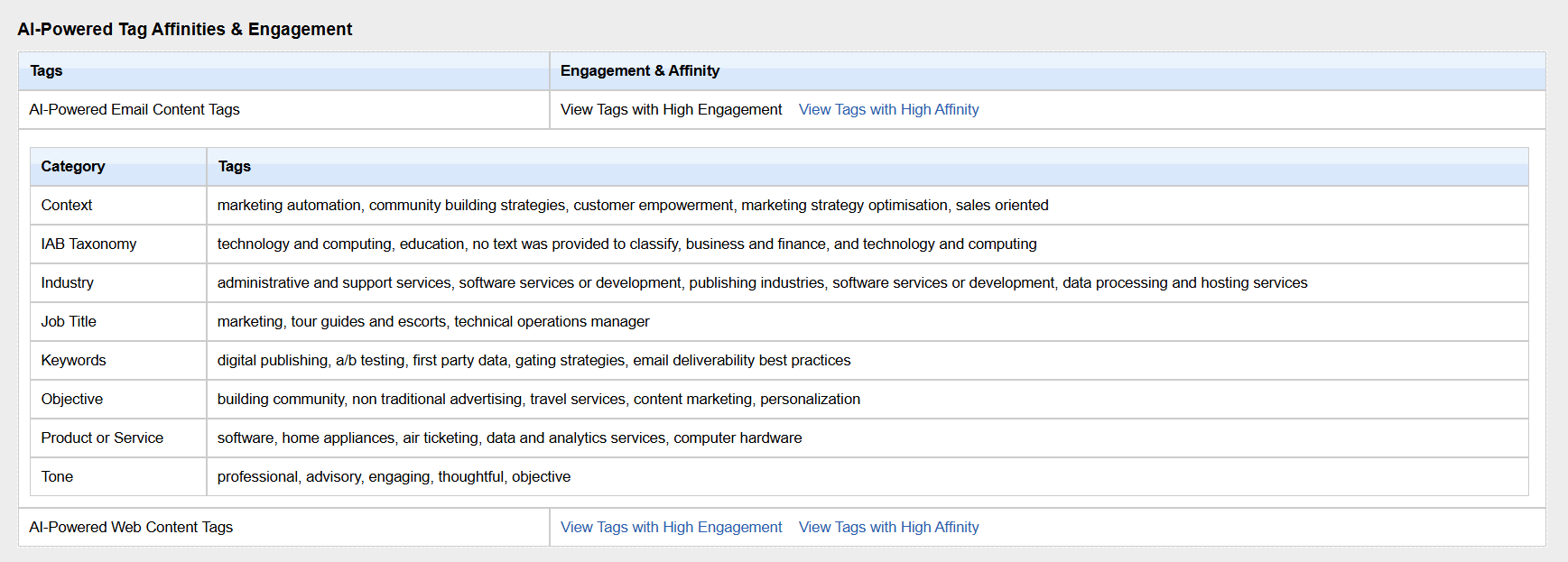Open View Tags with High Engagement for Web Content

(671, 527)
